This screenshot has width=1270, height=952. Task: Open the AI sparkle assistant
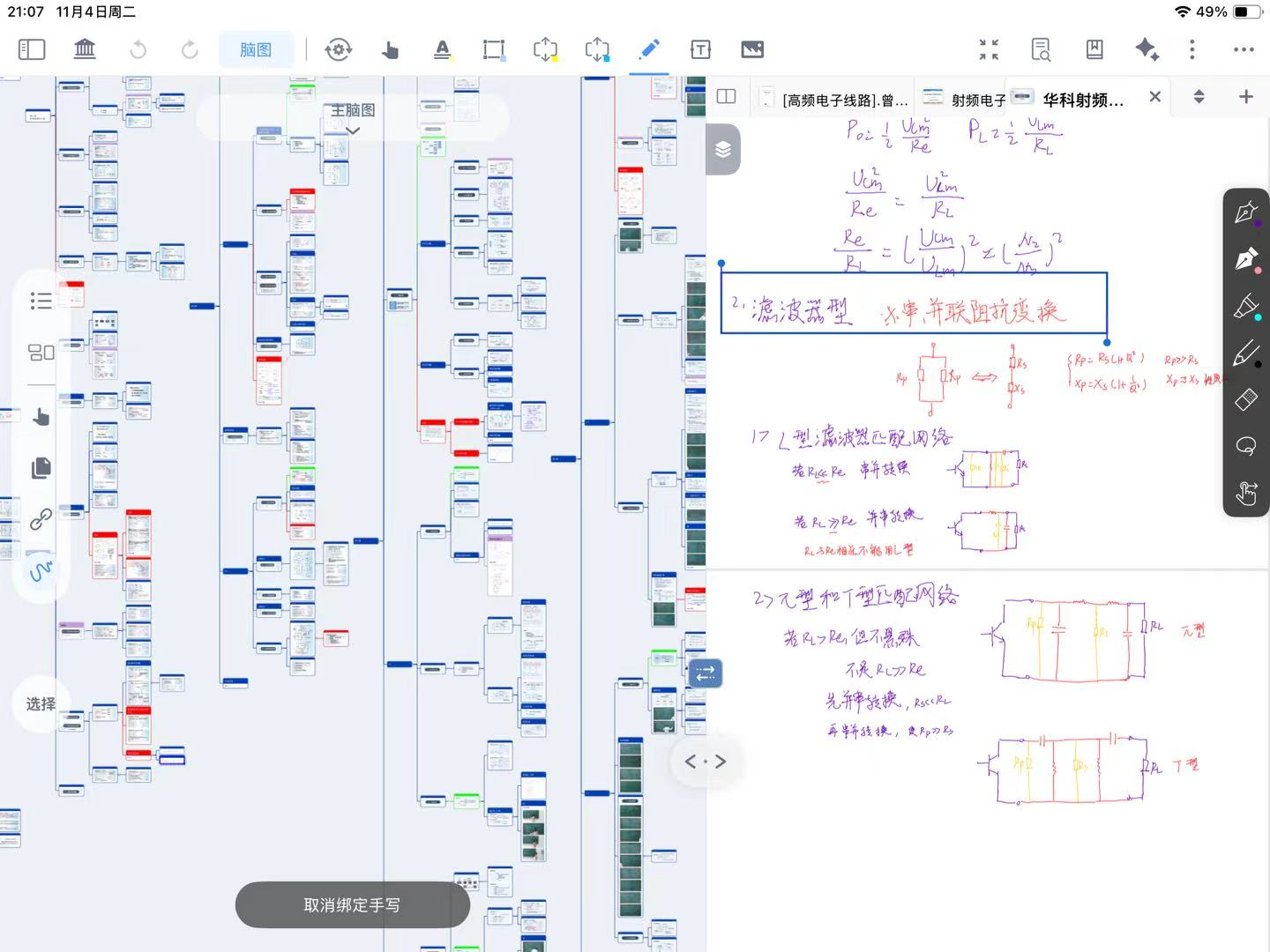pos(1147,49)
